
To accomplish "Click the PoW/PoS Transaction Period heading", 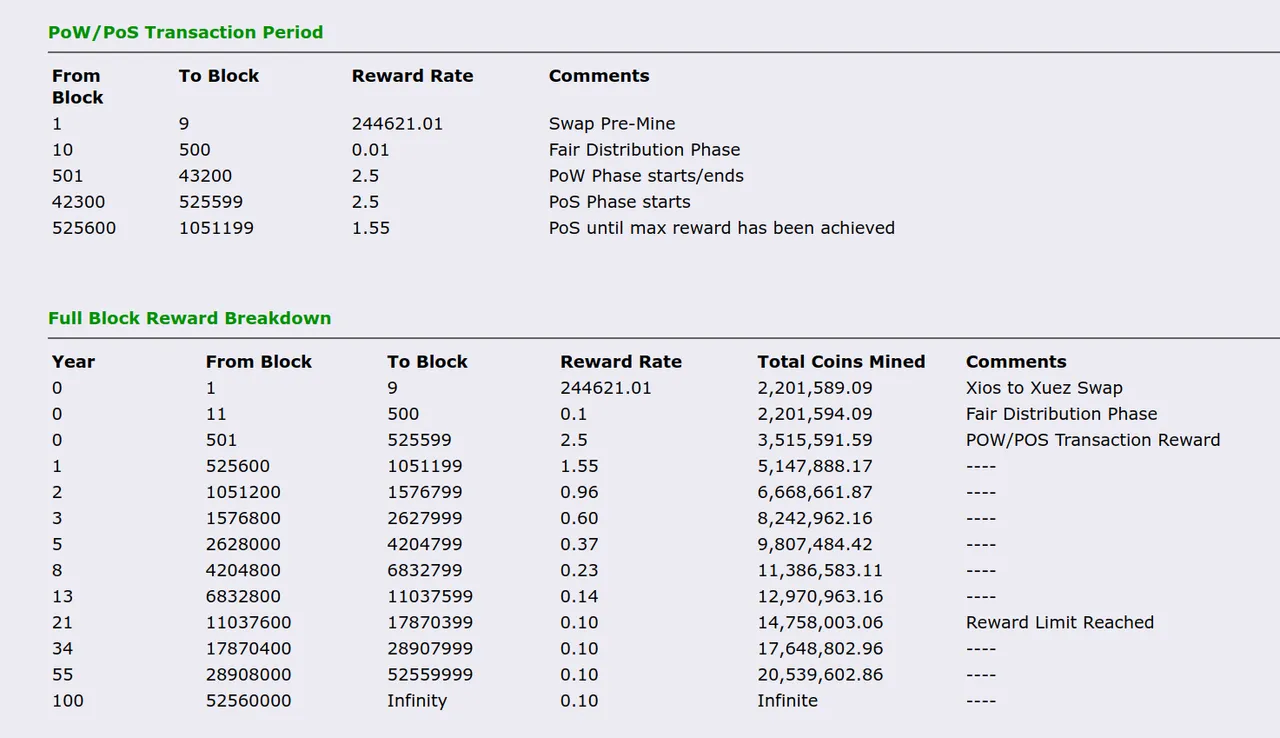I will 185,32.
